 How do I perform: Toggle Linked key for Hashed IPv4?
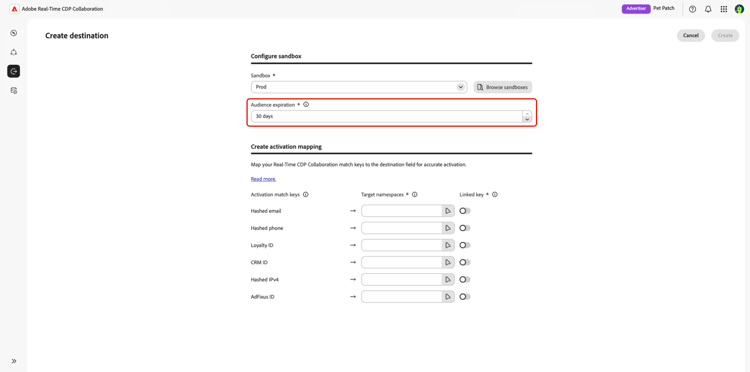[x=465, y=279]
